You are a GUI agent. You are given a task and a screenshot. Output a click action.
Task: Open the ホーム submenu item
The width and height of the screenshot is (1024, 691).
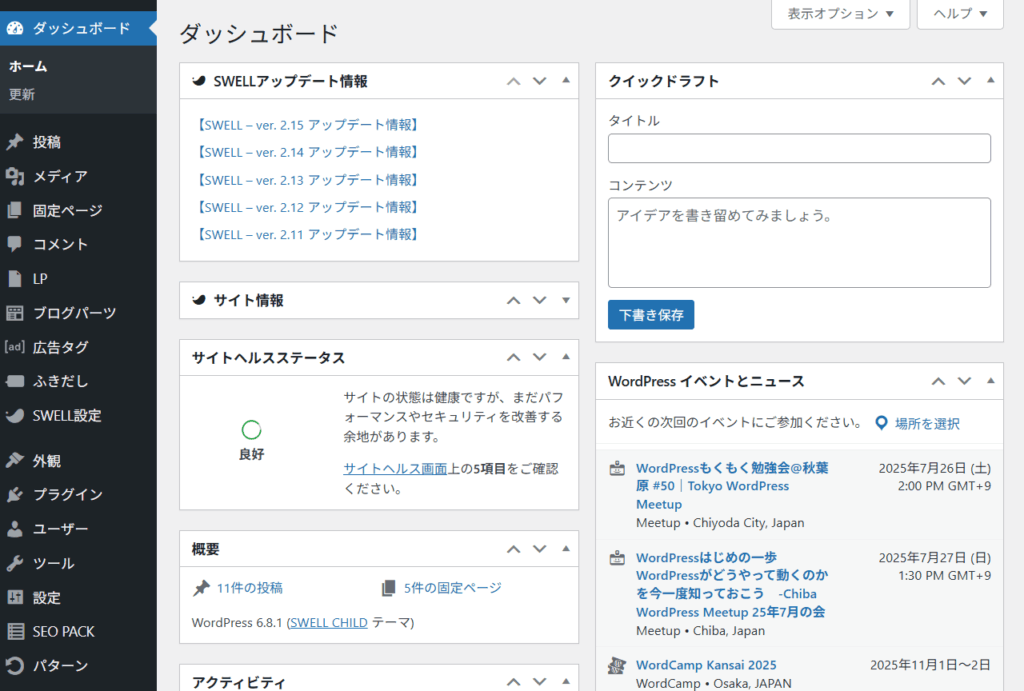click(28, 66)
